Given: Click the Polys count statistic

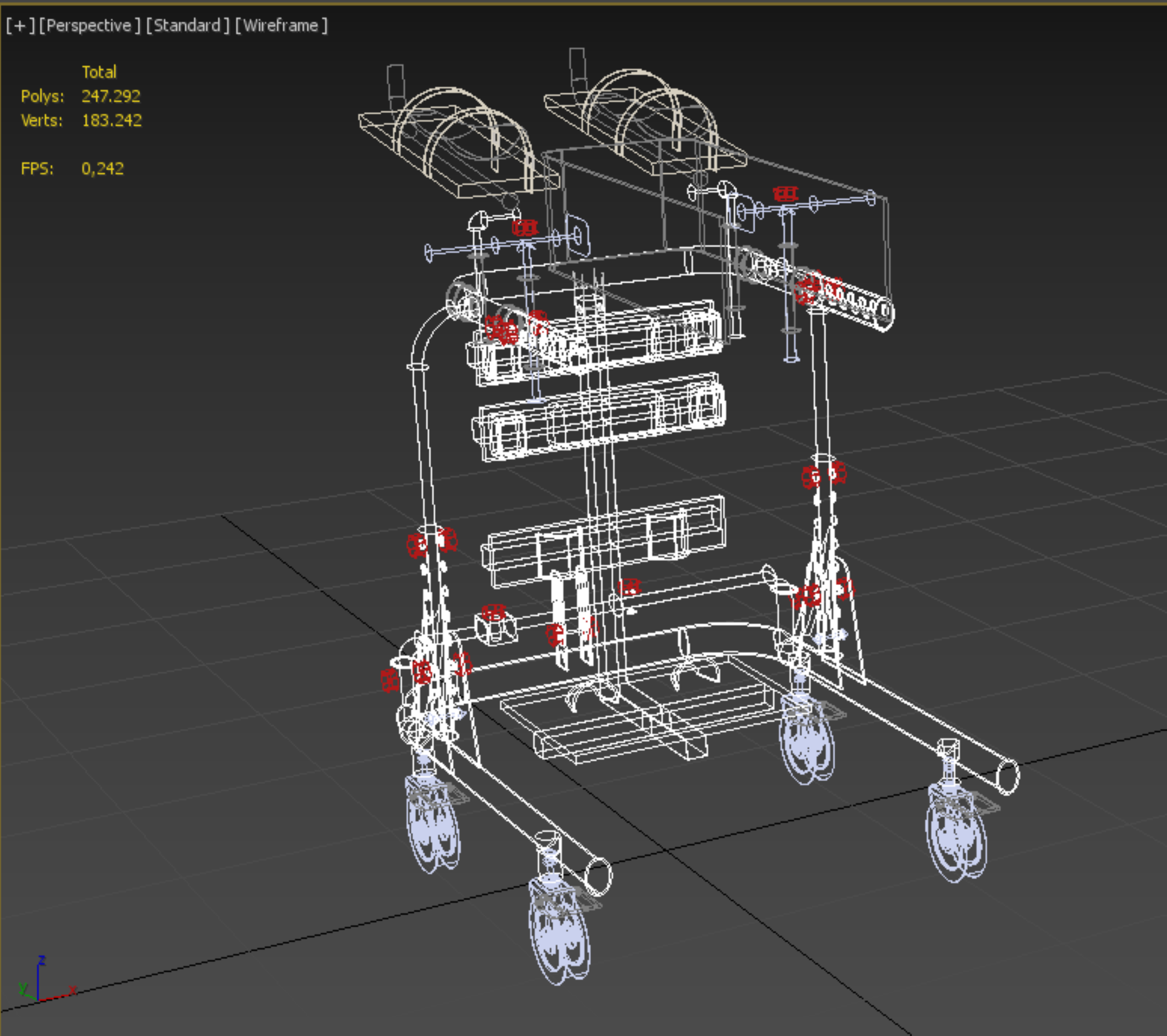Looking at the screenshot, I should [x=110, y=96].
